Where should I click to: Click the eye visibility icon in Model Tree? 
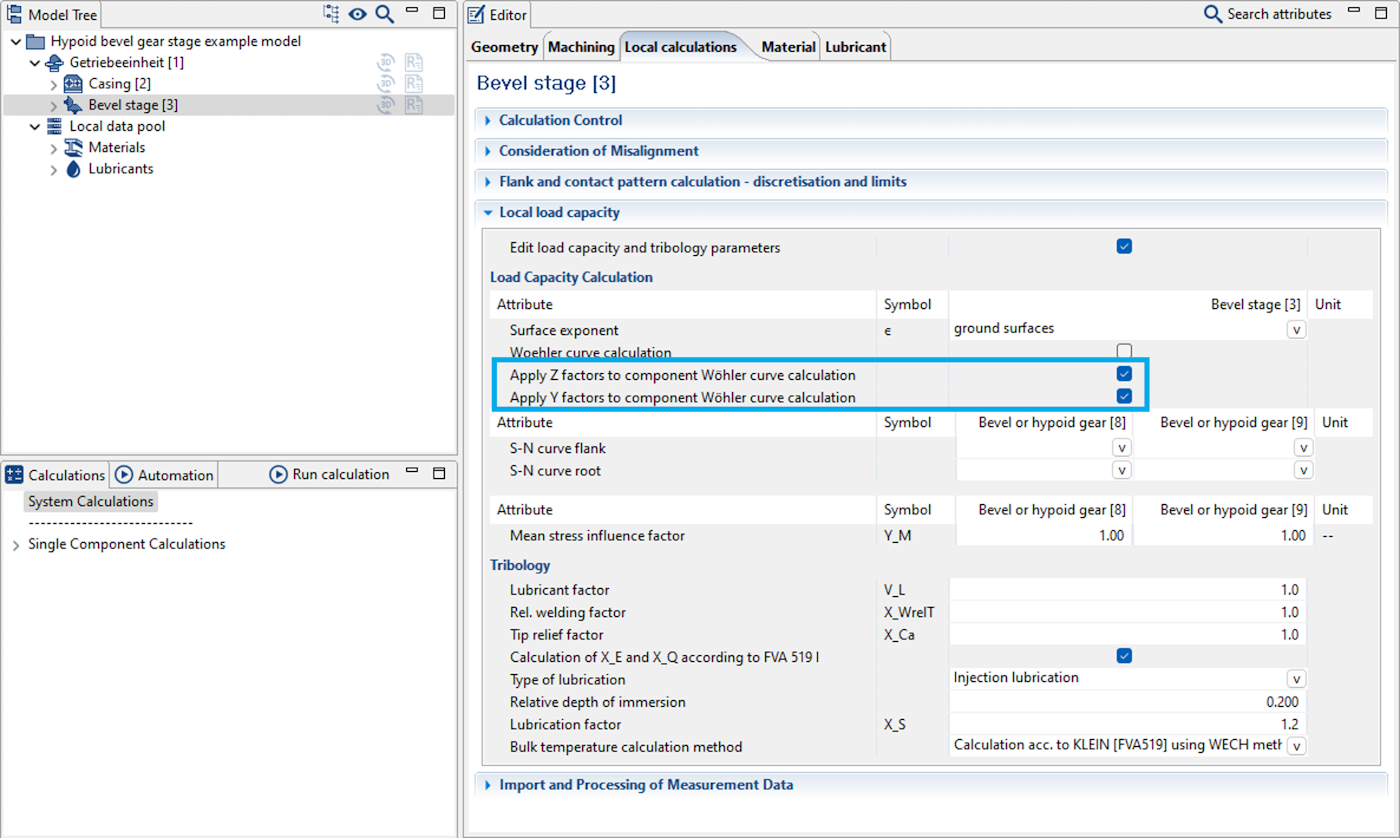pos(357,14)
